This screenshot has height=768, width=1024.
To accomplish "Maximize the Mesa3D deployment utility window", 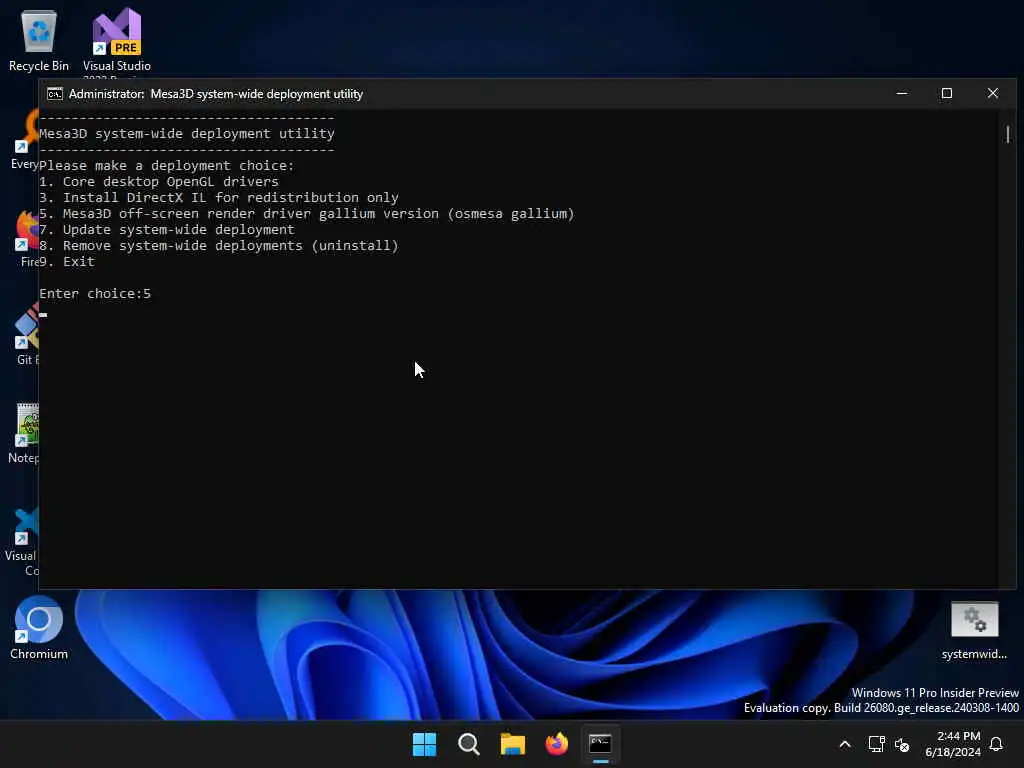I will (947, 93).
